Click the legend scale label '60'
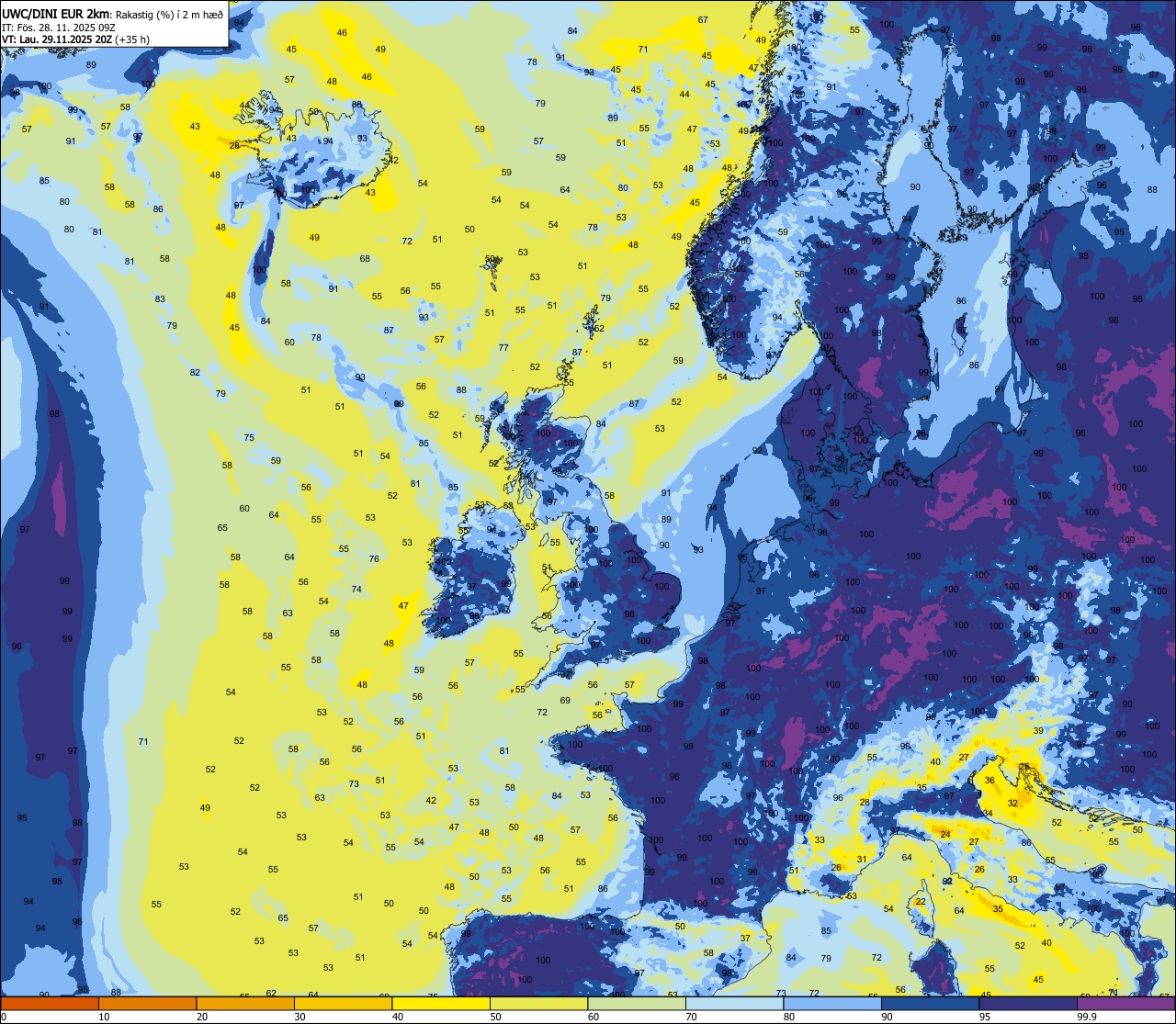Screen dimensions: 1176x1024 click(593, 1017)
